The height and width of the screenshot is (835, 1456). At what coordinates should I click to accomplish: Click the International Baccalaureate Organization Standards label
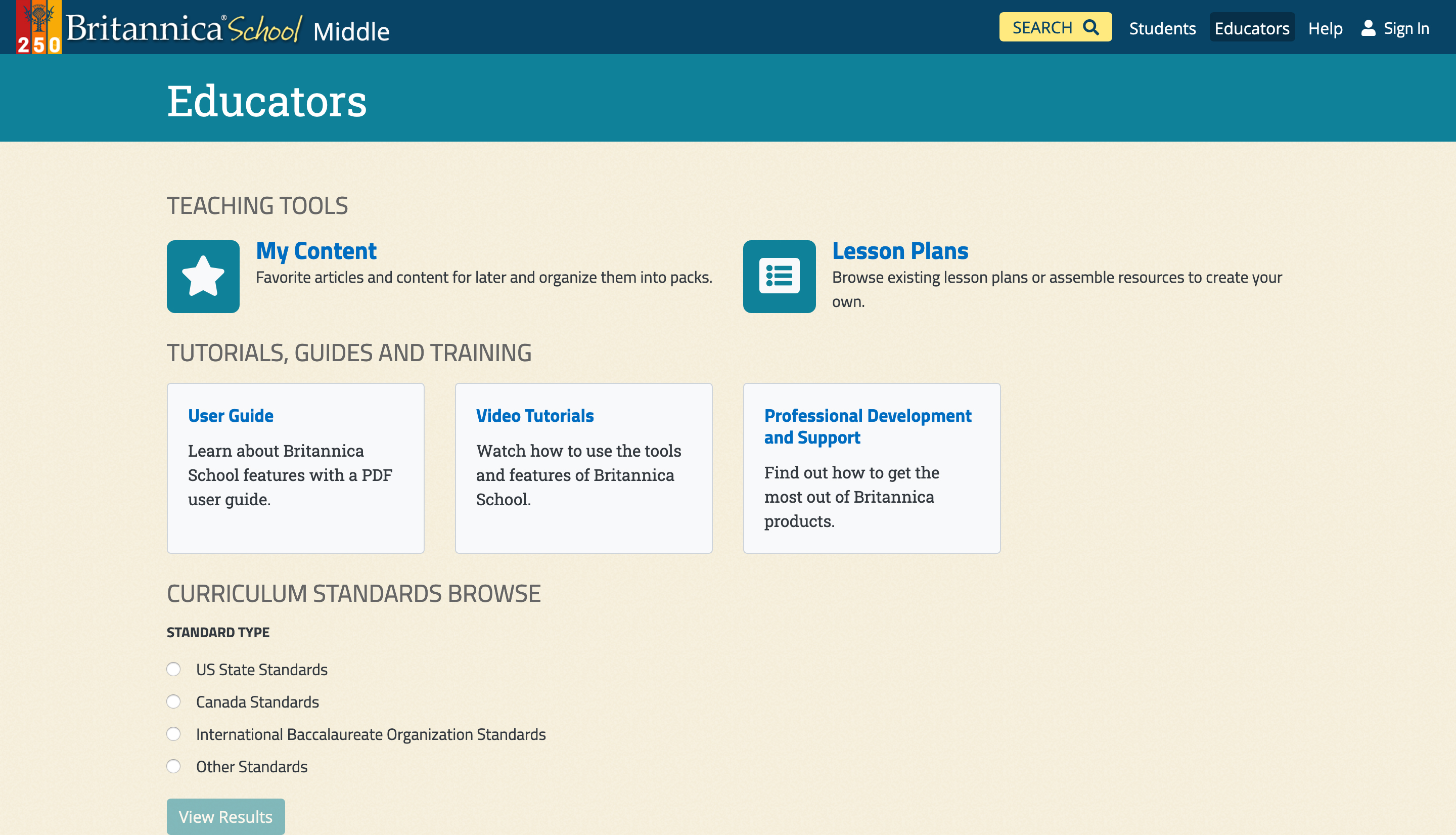coord(371,735)
